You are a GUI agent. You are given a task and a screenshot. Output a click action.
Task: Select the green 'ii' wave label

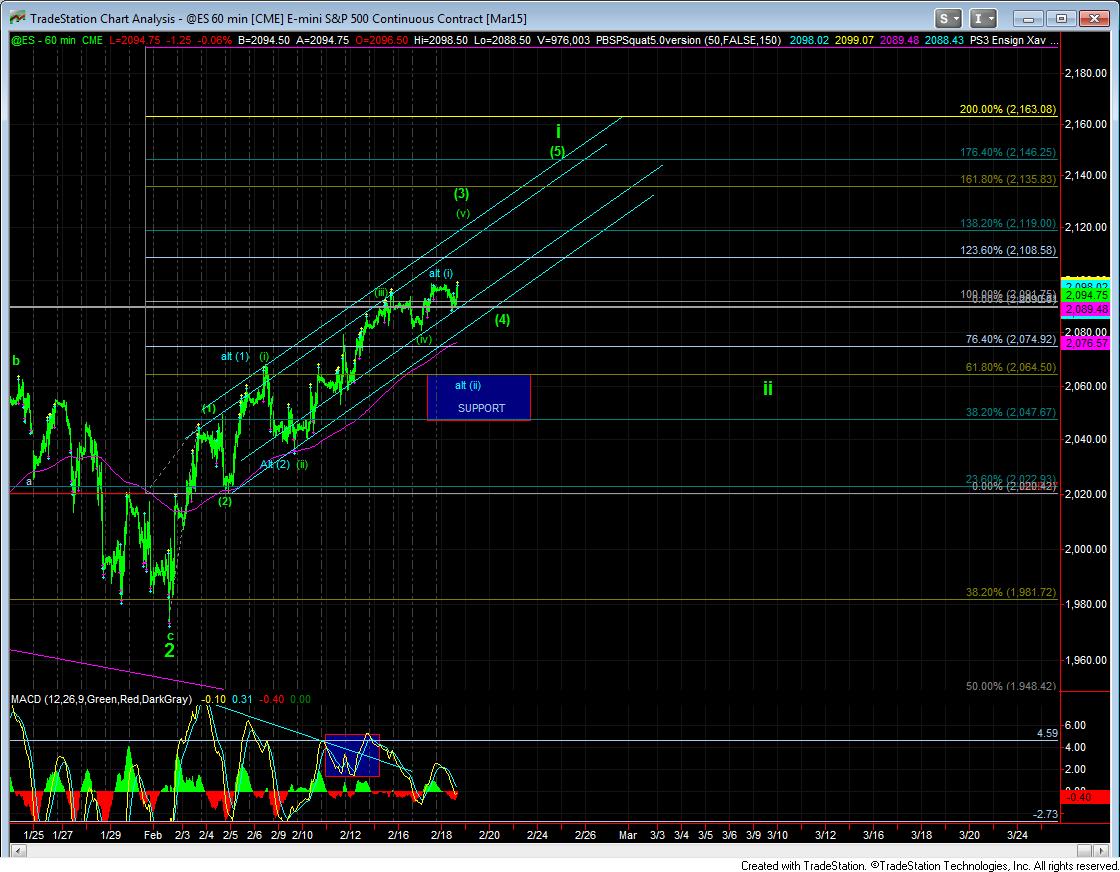[x=767, y=388]
